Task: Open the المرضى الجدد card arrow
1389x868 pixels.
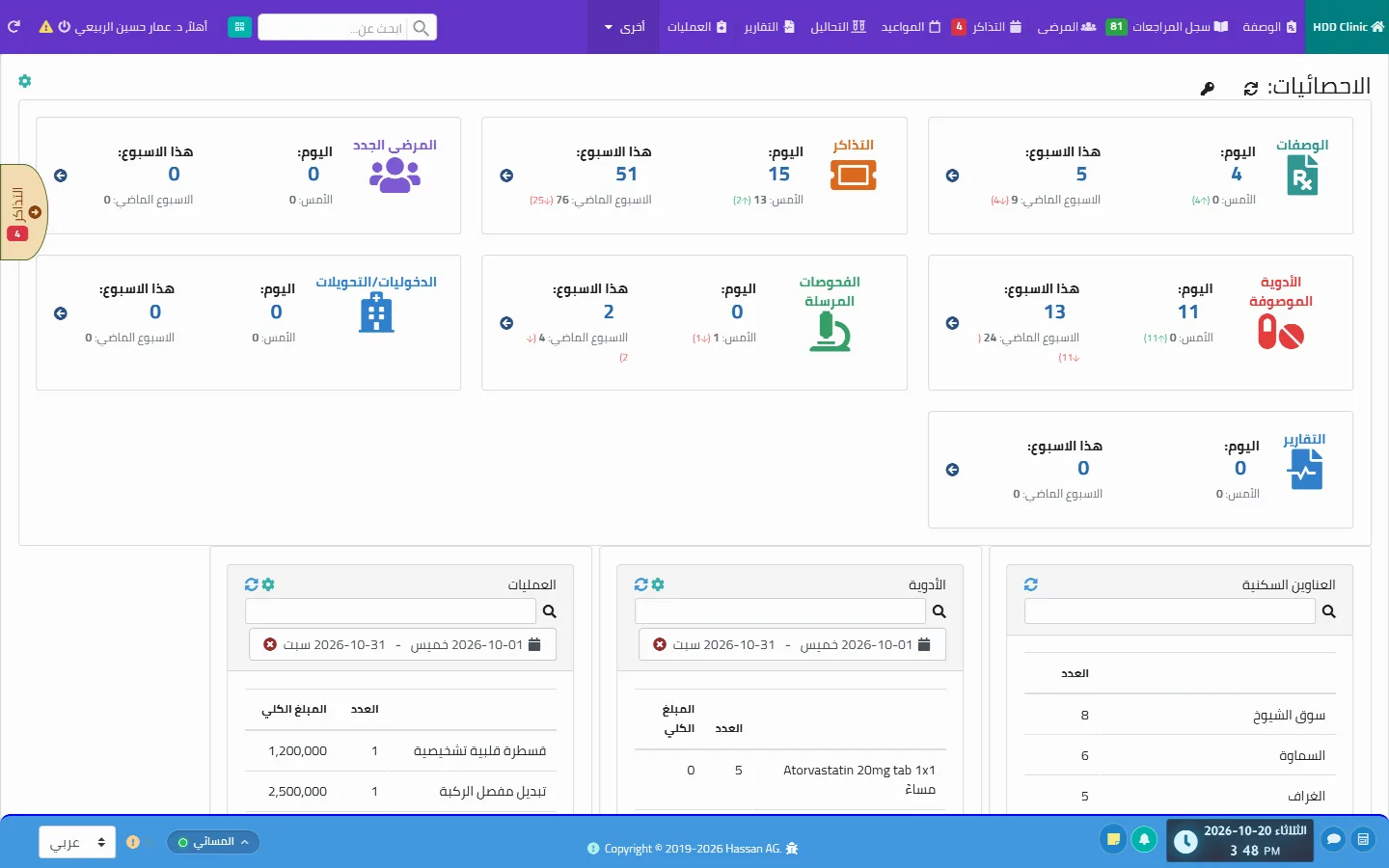Action: [x=61, y=176]
